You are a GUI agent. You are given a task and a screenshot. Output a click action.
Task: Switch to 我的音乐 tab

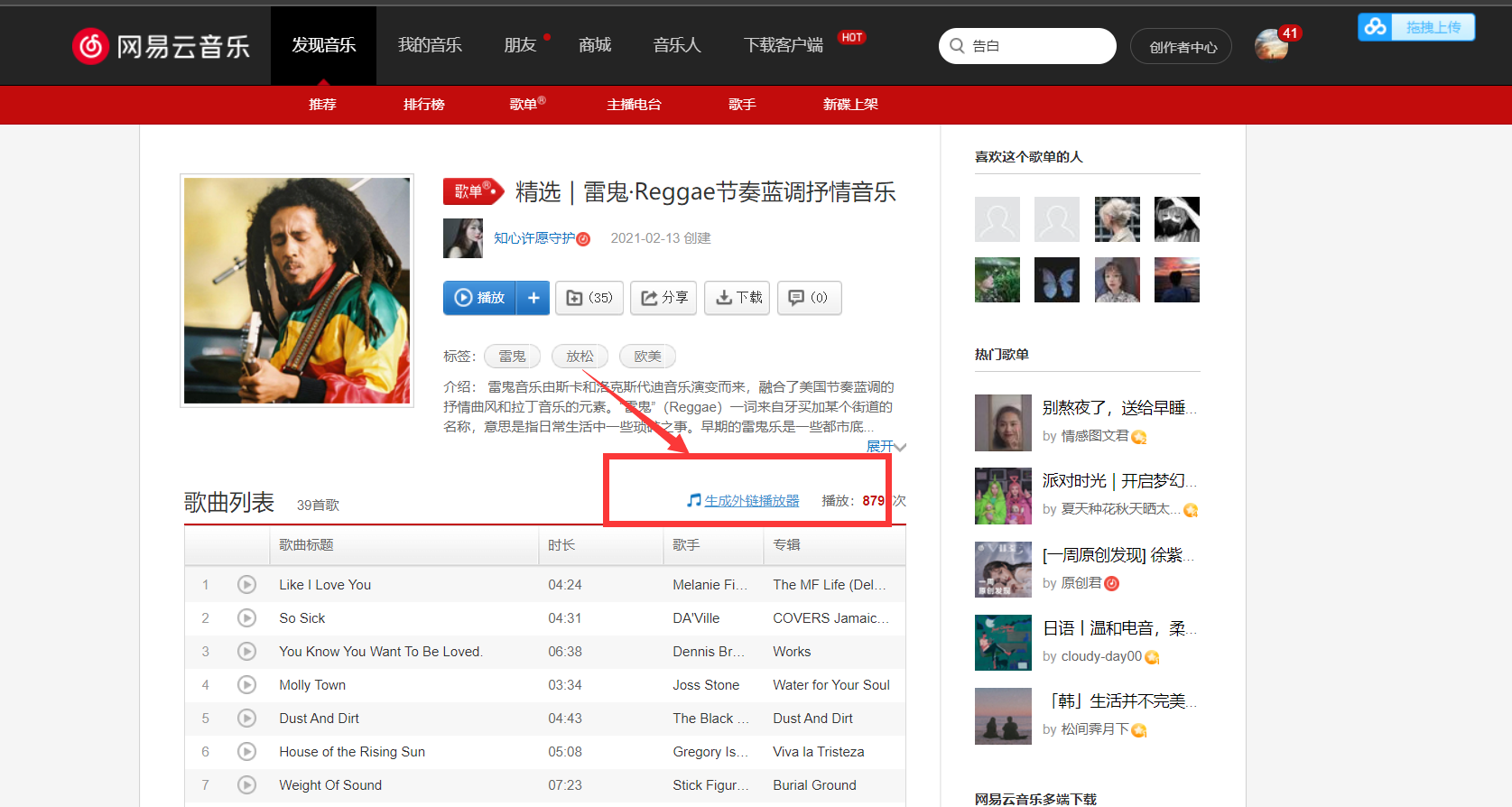(430, 45)
